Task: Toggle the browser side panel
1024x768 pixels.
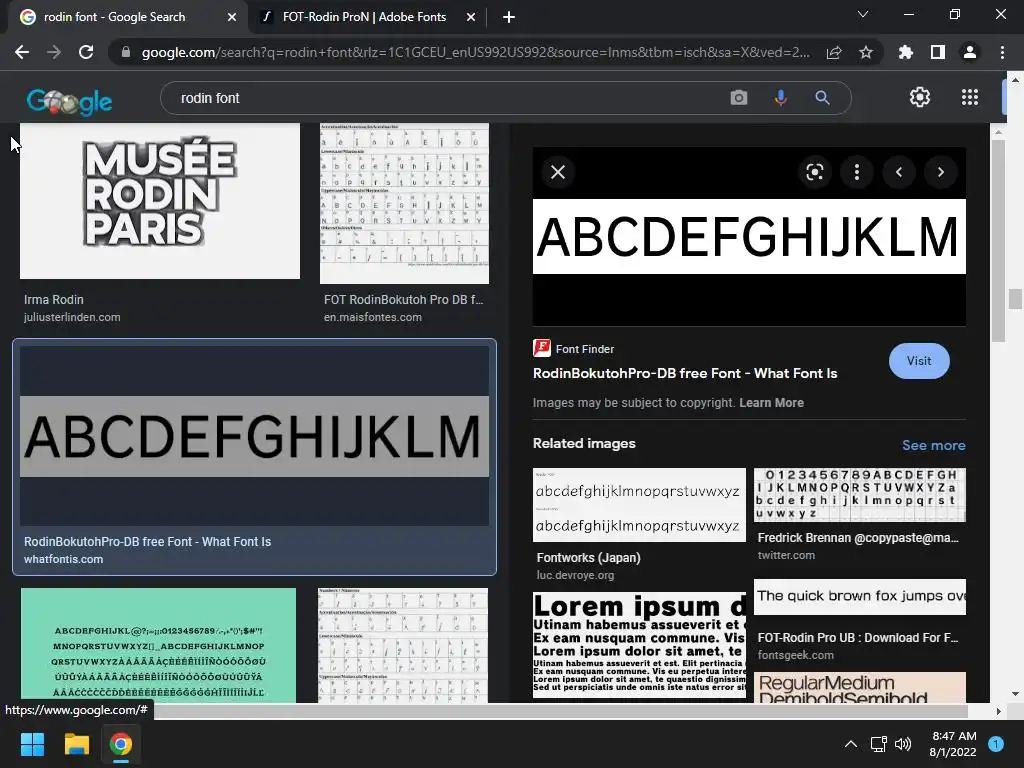Action: (938, 52)
